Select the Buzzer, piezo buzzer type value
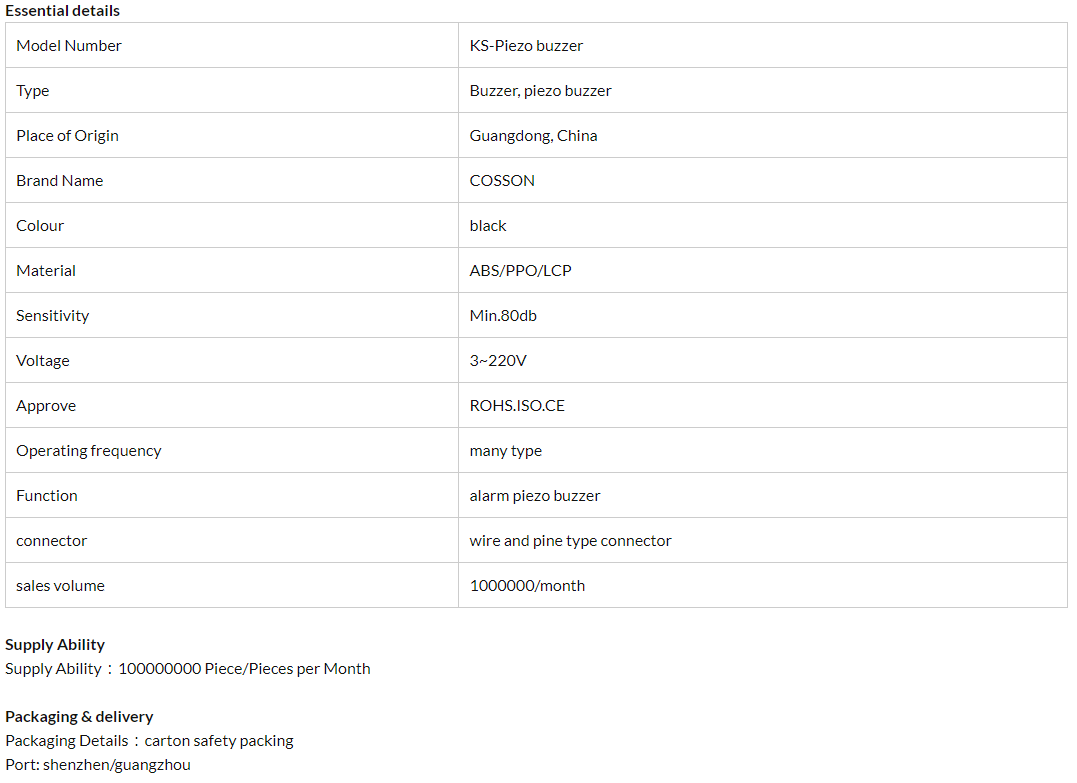 click(x=540, y=91)
